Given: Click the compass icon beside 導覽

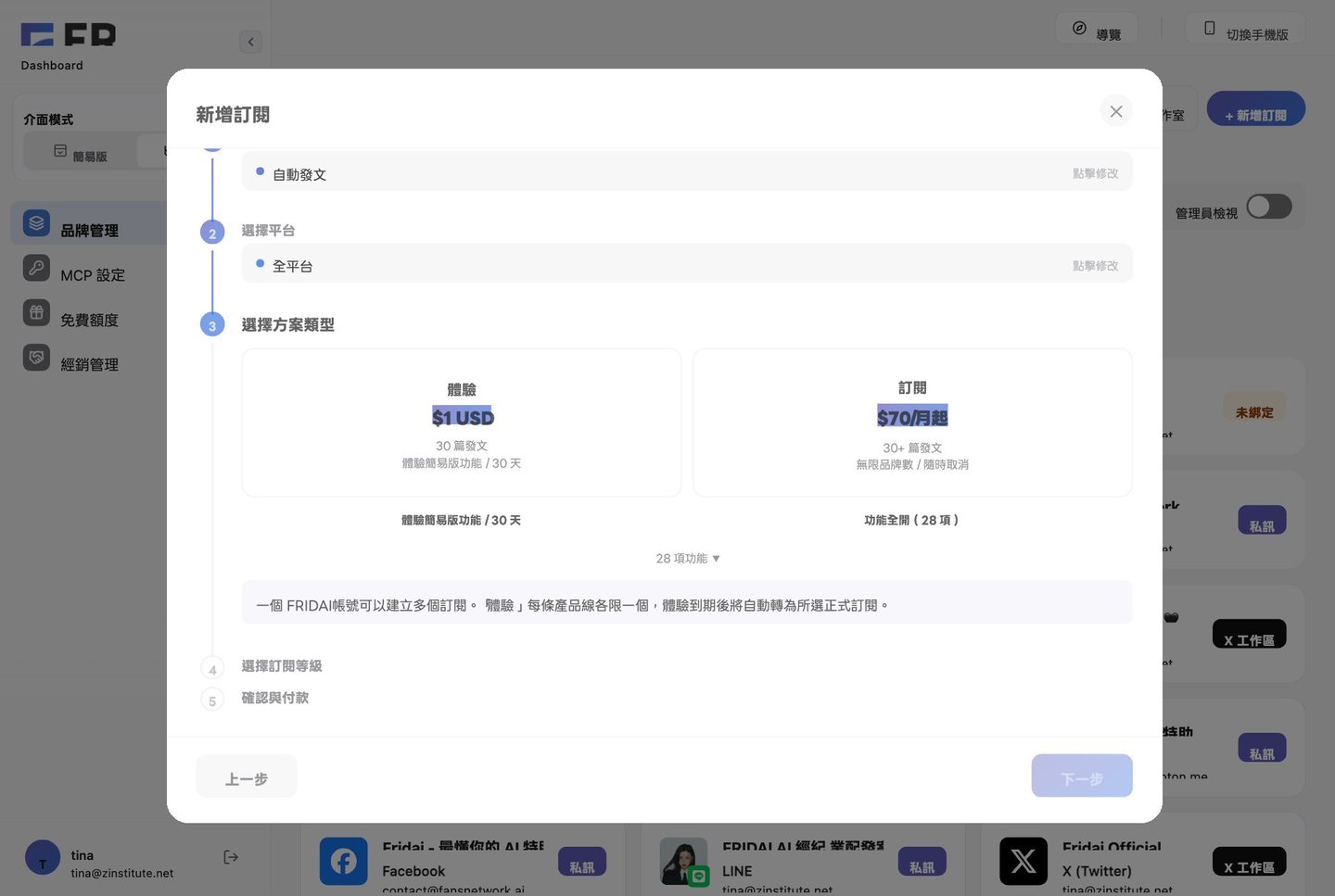Looking at the screenshot, I should (1079, 28).
